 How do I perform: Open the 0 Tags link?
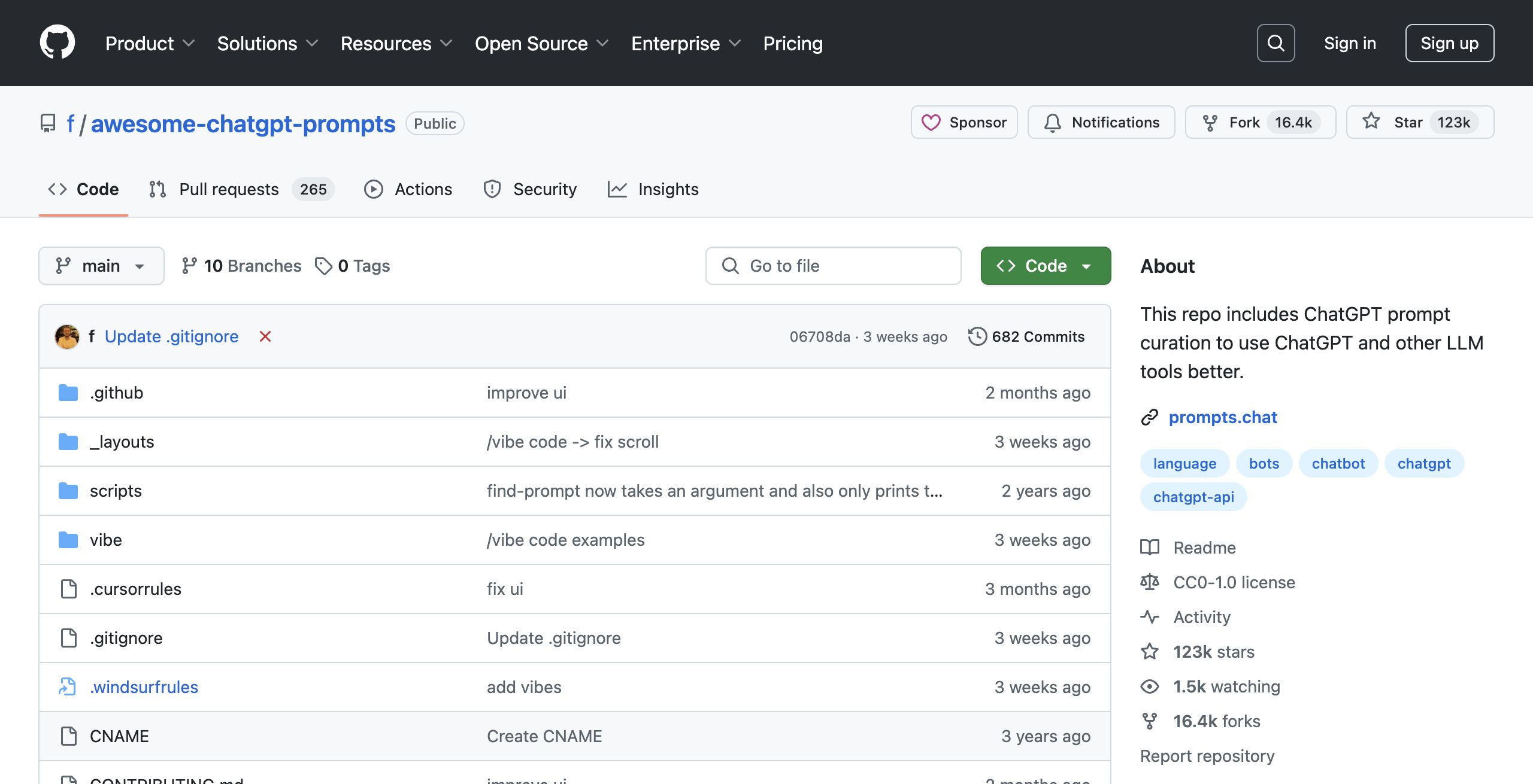click(353, 266)
